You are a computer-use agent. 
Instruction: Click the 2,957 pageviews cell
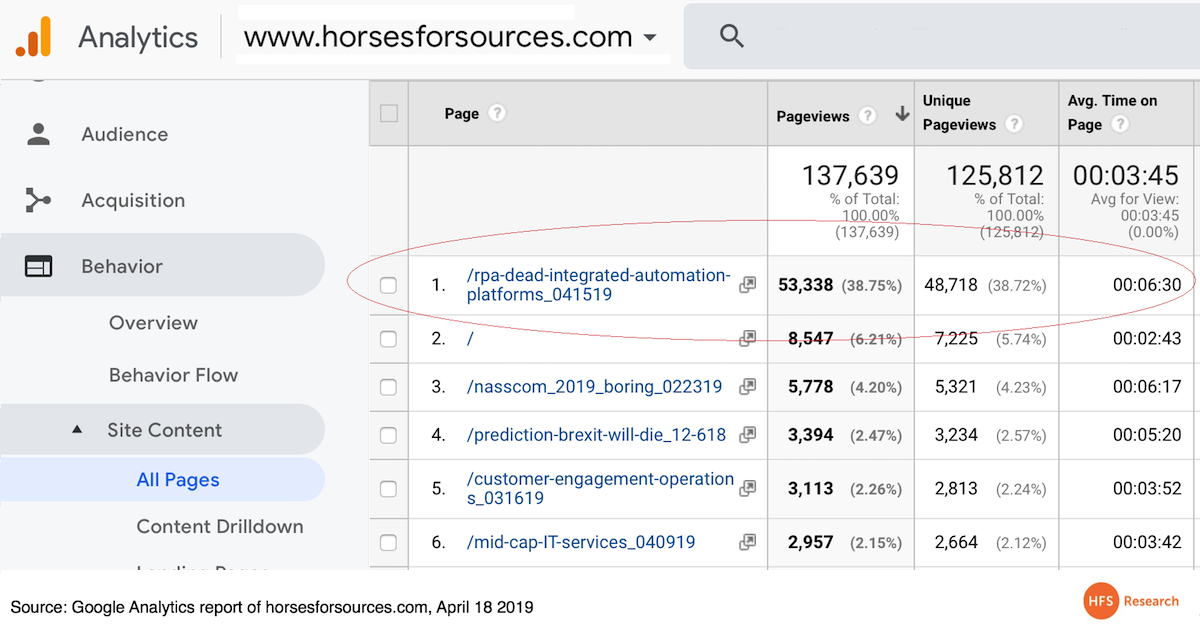point(811,542)
